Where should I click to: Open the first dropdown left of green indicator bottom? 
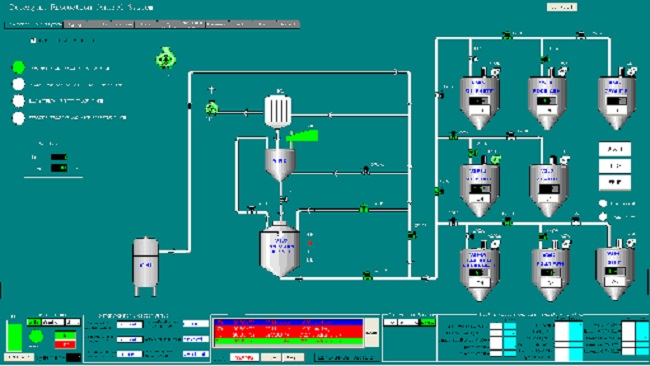390,322
